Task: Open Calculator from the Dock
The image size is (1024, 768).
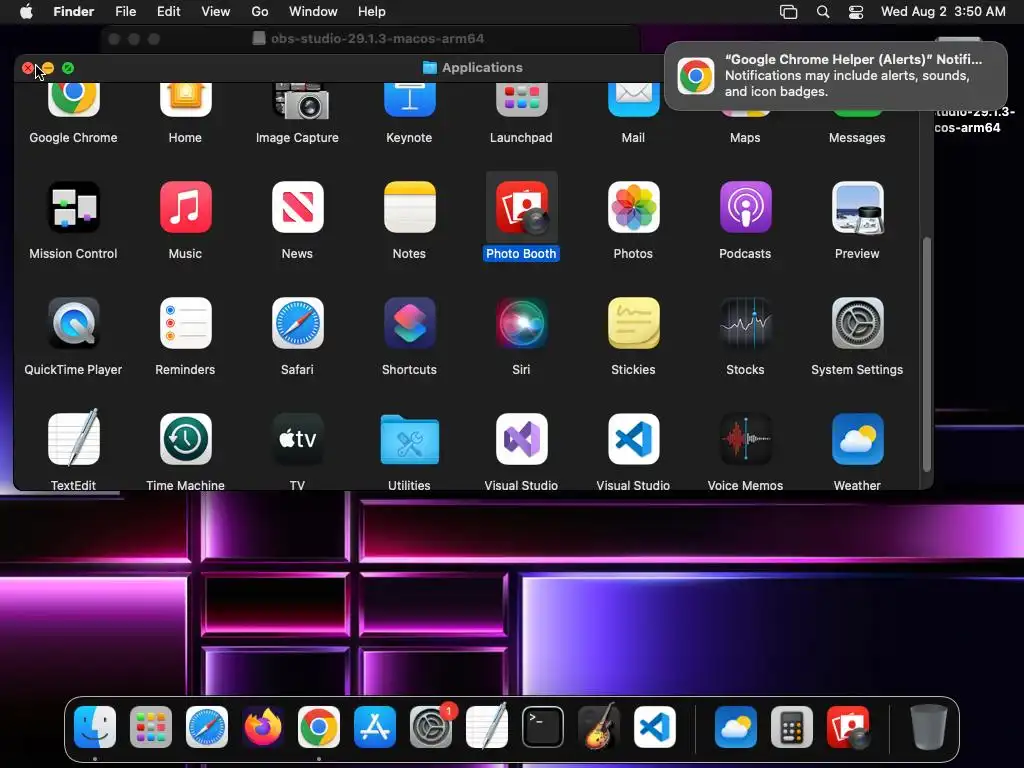Action: [x=792, y=727]
